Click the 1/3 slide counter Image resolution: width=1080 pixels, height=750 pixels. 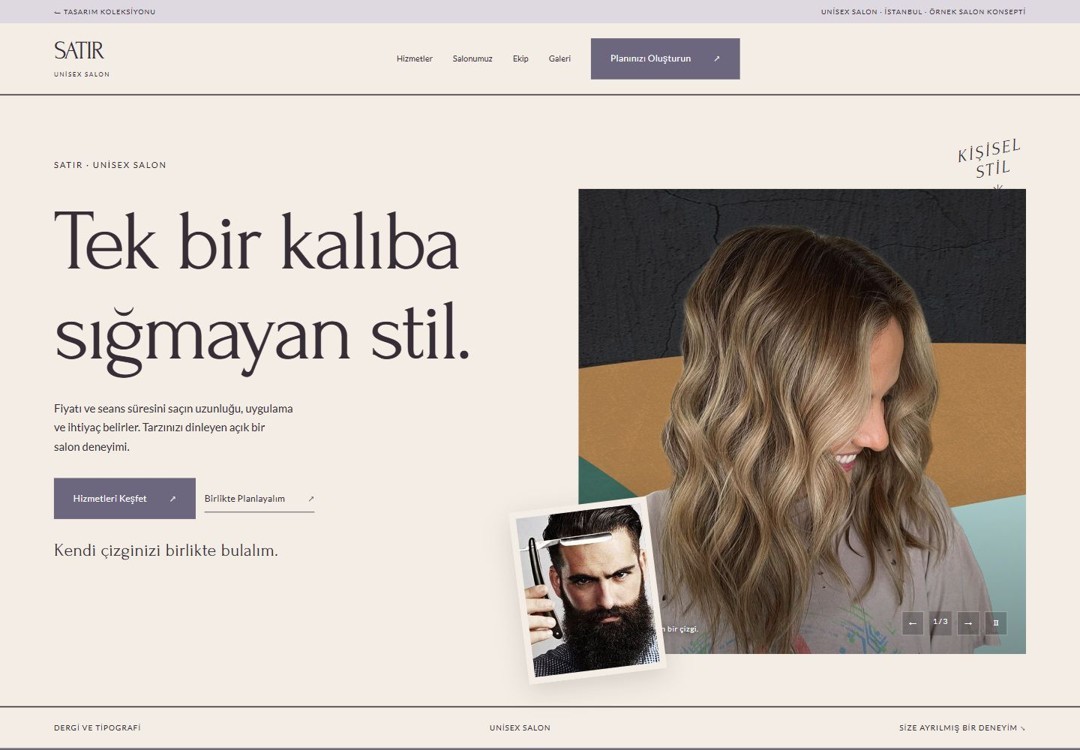tap(940, 621)
